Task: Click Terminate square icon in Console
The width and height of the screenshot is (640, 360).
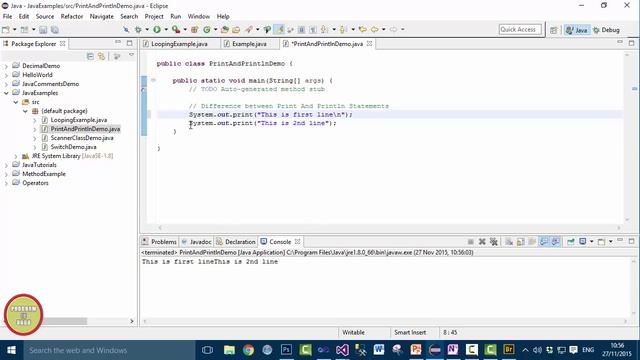Action: point(471,242)
